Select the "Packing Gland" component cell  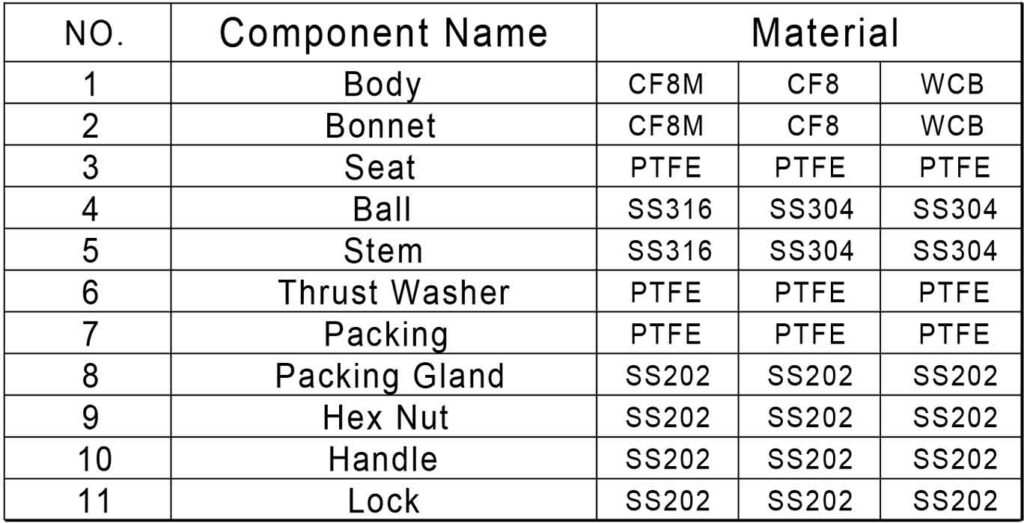390,376
